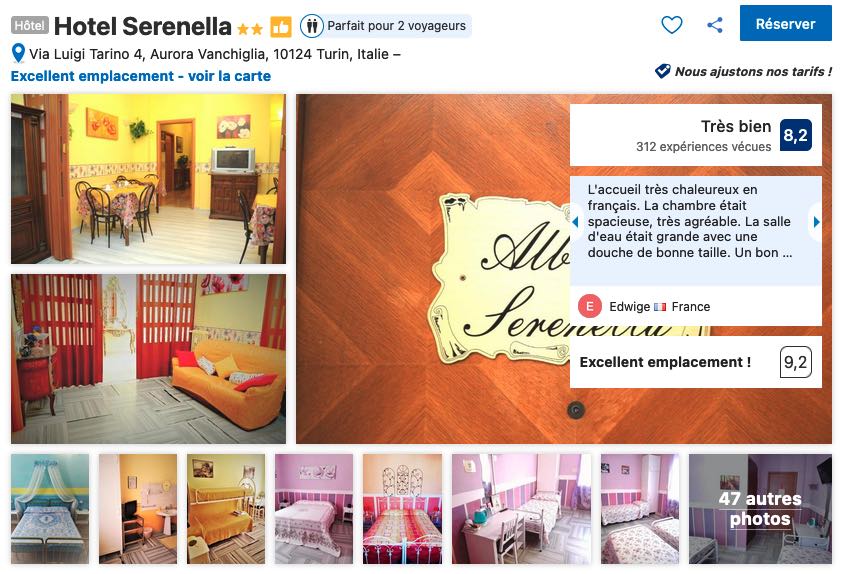Open the Albergo Serenella door sign photo
This screenshot has height=574, width=842.
[x=432, y=268]
